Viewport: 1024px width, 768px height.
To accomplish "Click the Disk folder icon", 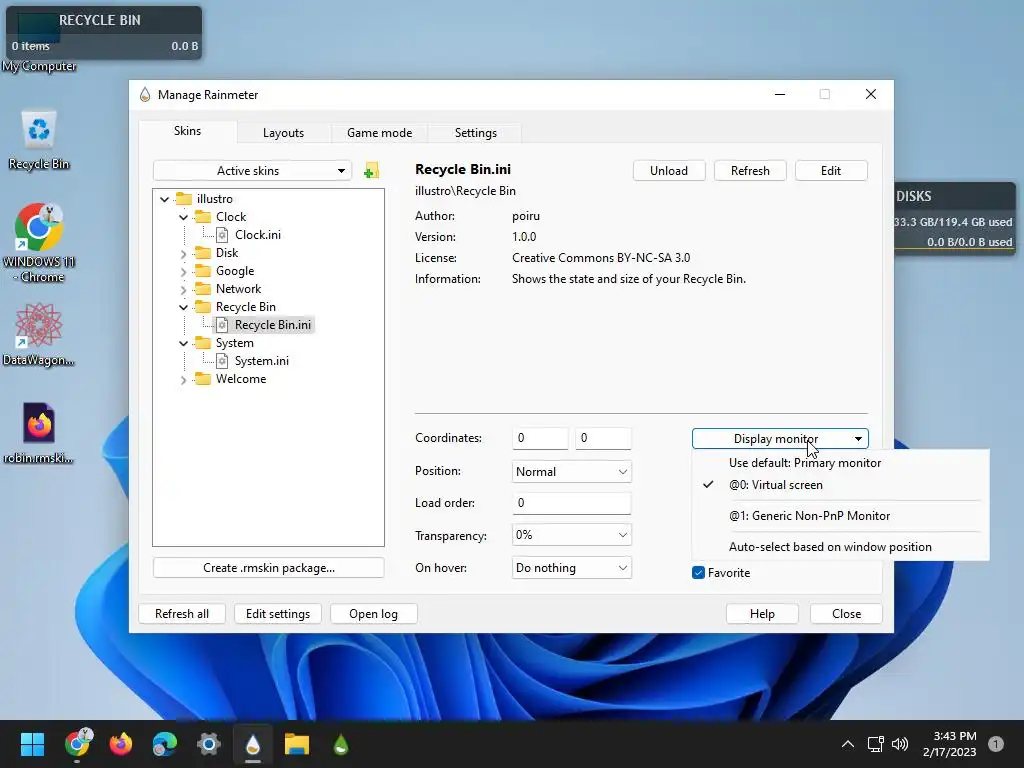I will tap(203, 253).
